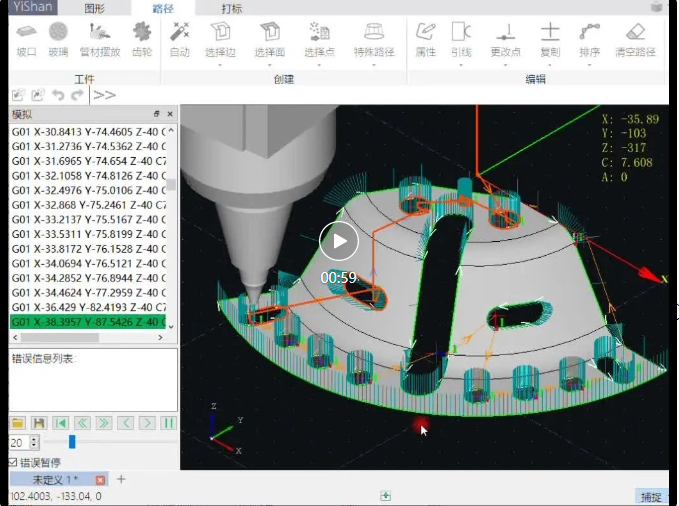This screenshot has width=679, height=506.
Task: Click the save icon in simulation controls
Action: tap(39, 423)
